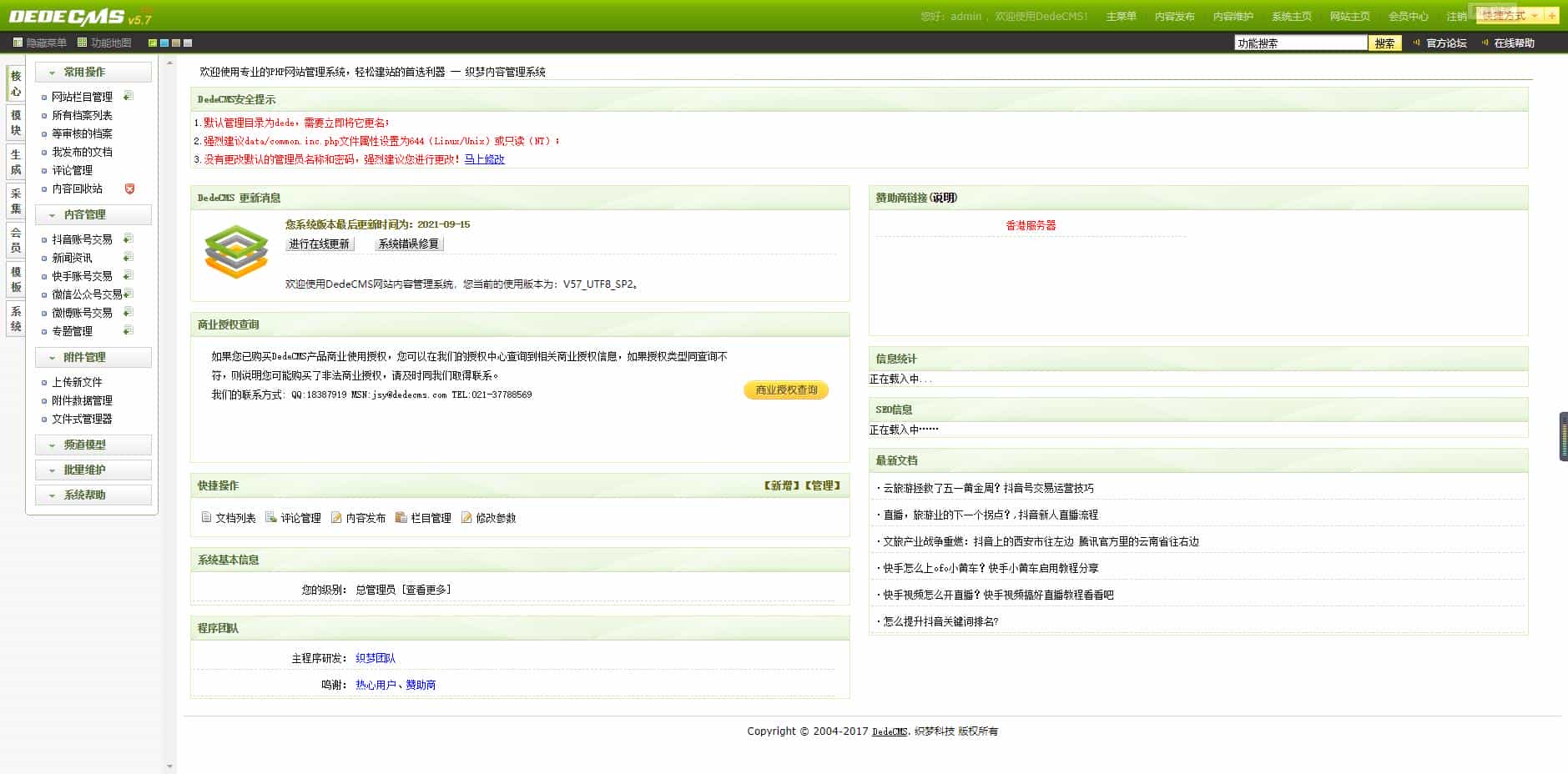Collapse the 常用操作 menu section
Screen dimensions: 1568x774
[x=93, y=72]
